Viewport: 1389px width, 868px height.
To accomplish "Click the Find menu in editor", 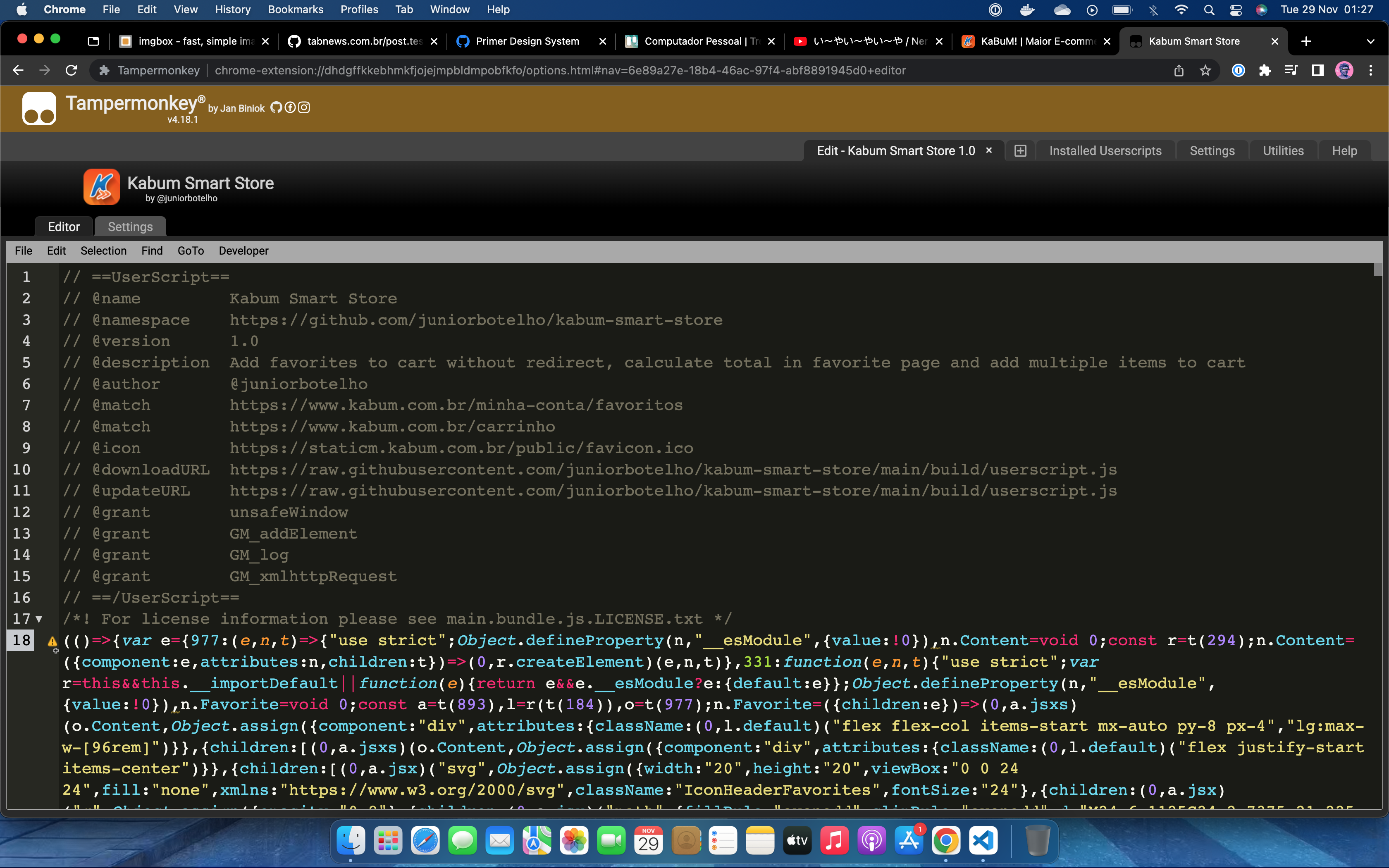I will (x=152, y=250).
